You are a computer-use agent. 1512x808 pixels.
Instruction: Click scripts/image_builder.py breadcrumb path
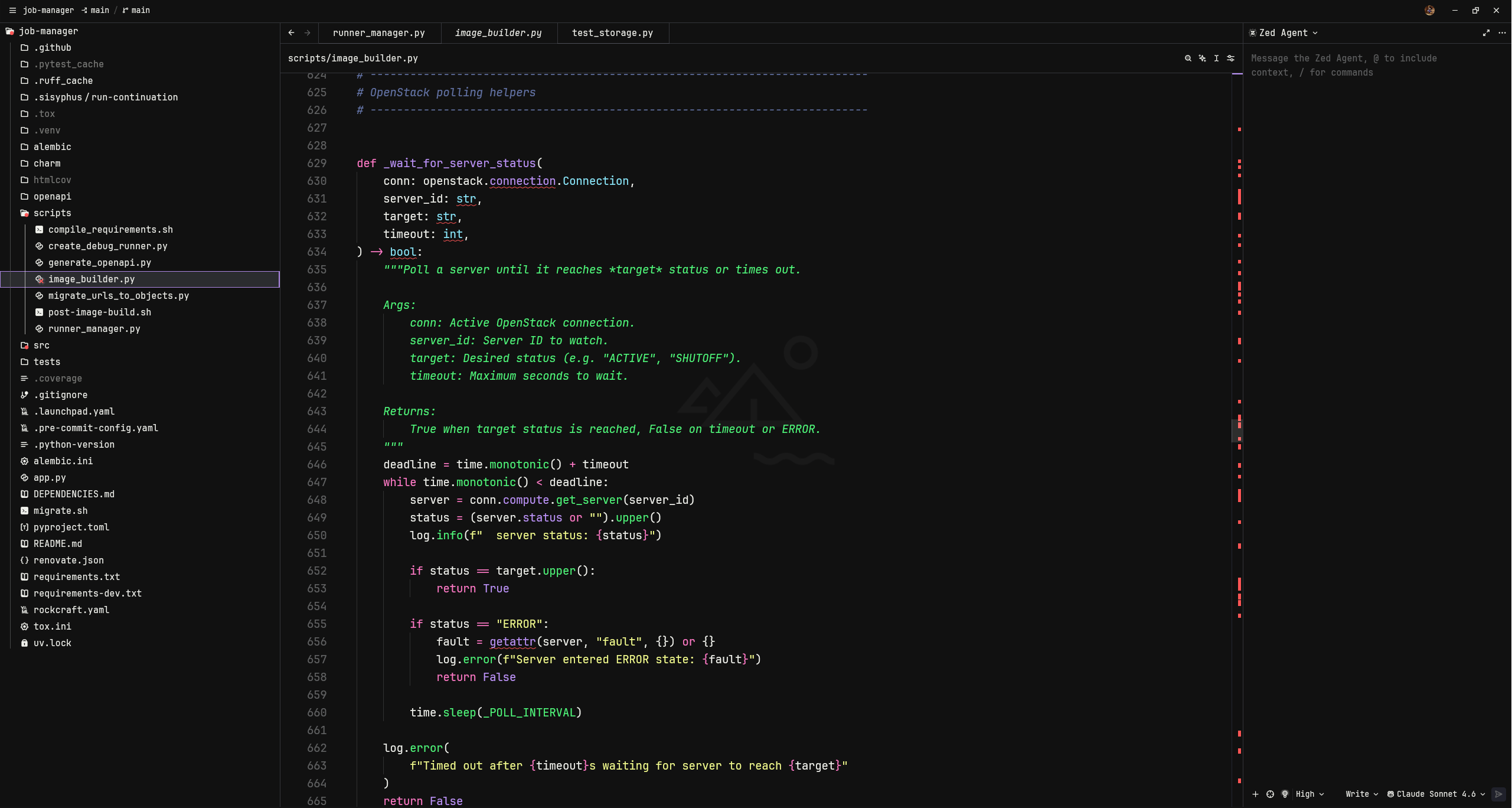pyautogui.click(x=353, y=58)
